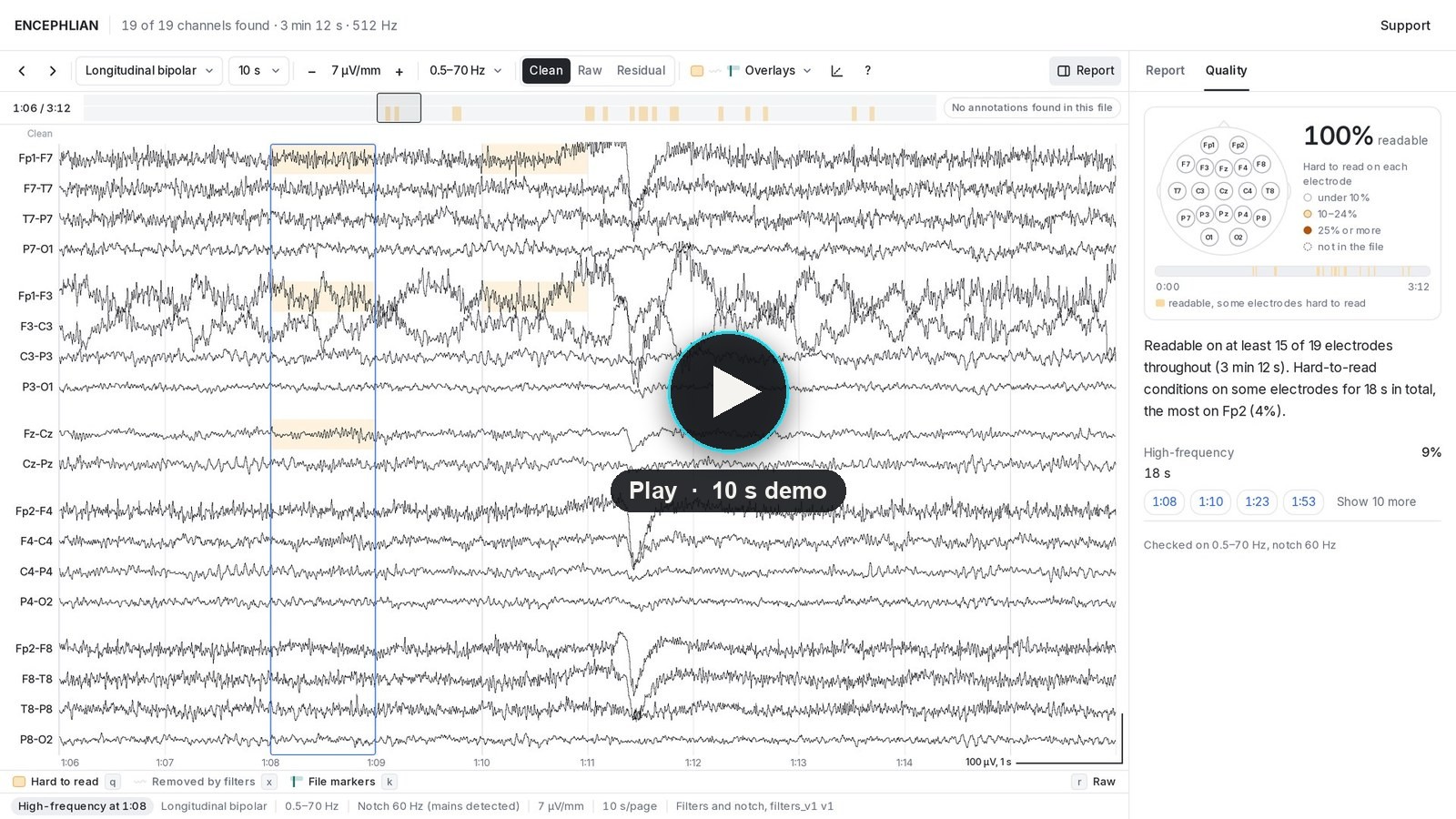Viewport: 1456px width, 819px height.
Task: Jump to high-frequency segment 1:53
Action: point(1303,501)
